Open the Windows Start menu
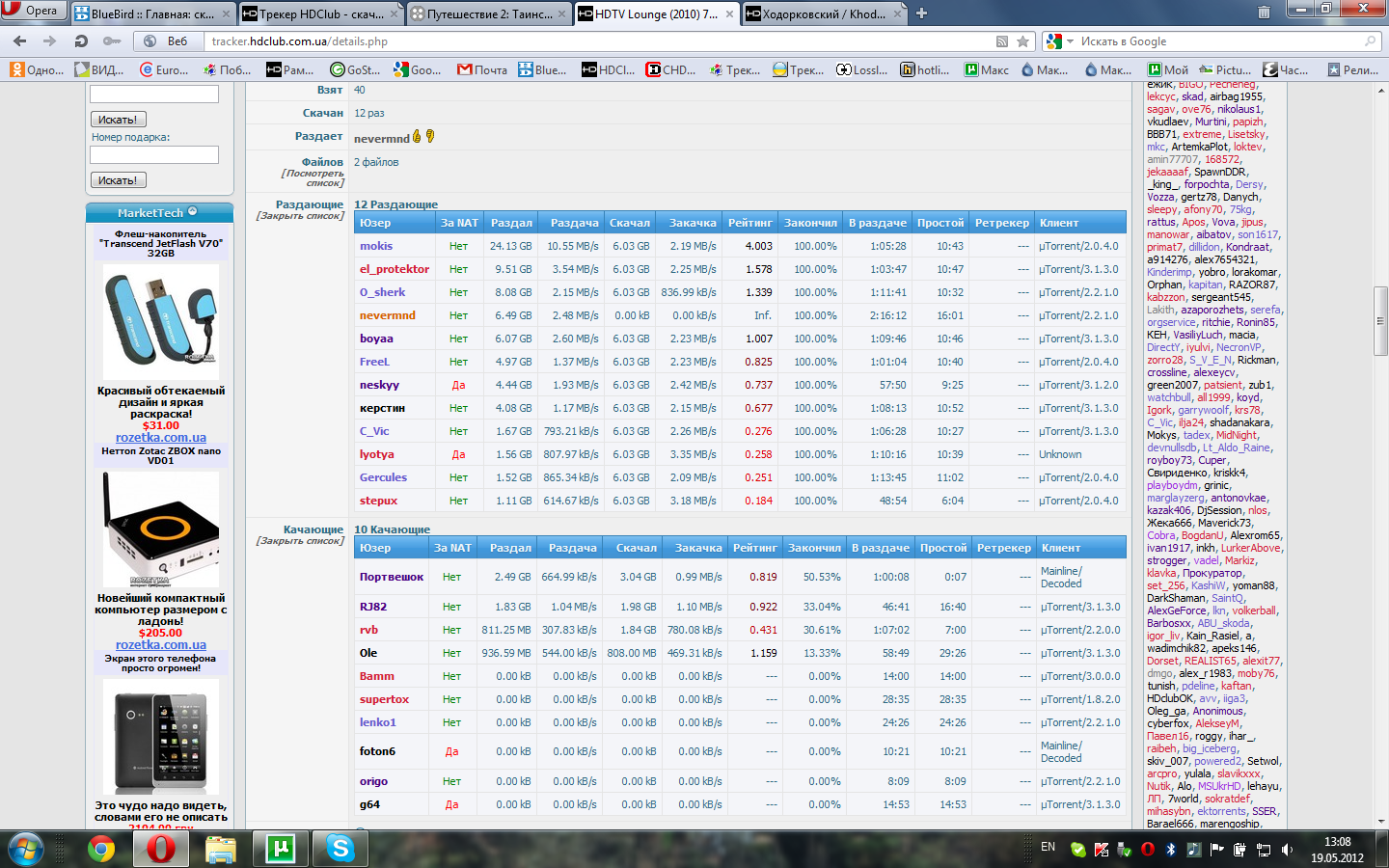The image size is (1389, 868). click(x=25, y=849)
